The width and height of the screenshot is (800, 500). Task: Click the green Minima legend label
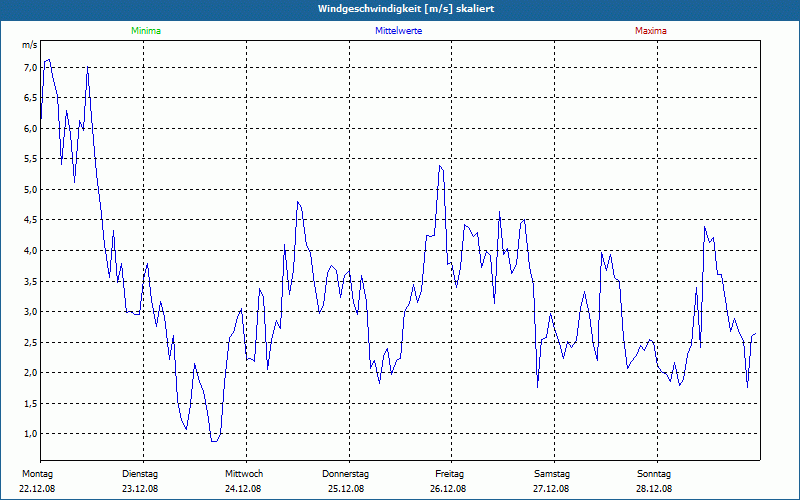point(146,31)
